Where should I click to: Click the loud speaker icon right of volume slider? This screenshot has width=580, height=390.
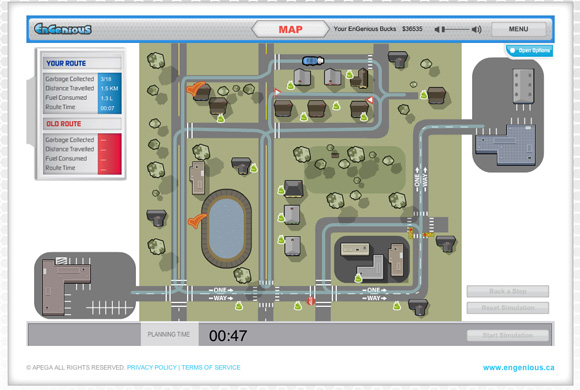coord(476,29)
